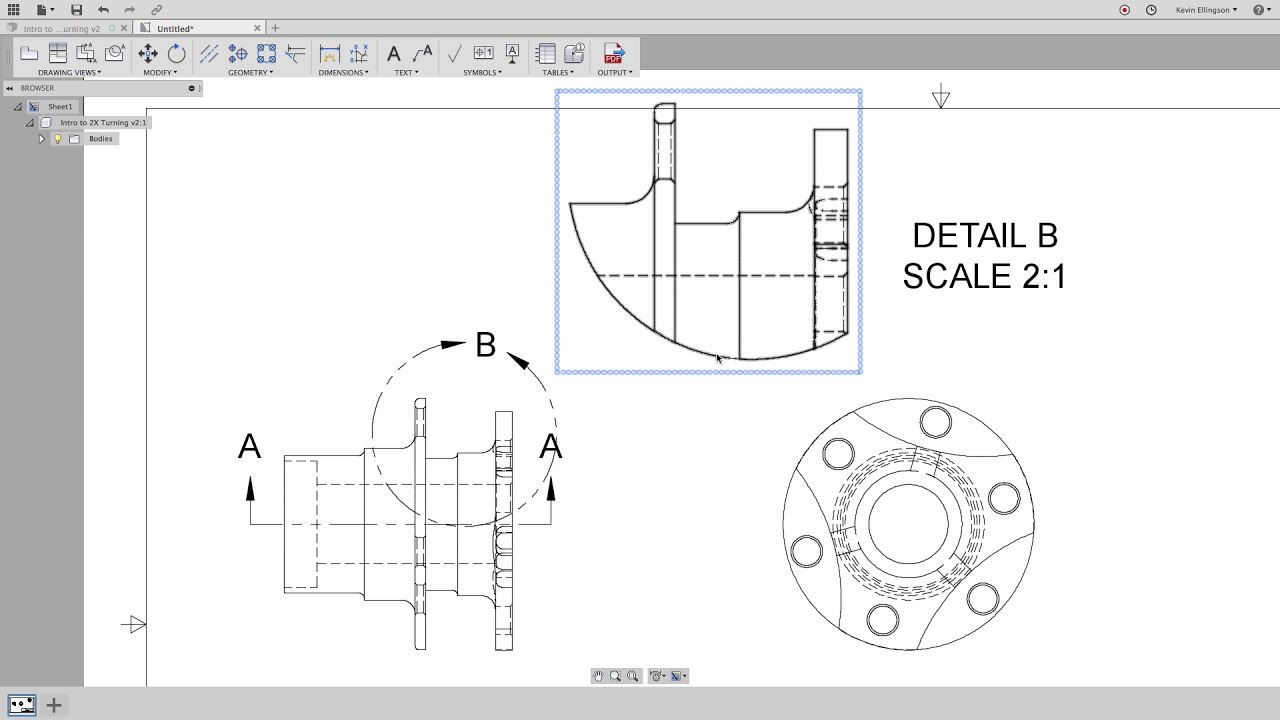Expand the GEOMETRY menu
Viewport: 1280px width, 720px height.
[250, 72]
